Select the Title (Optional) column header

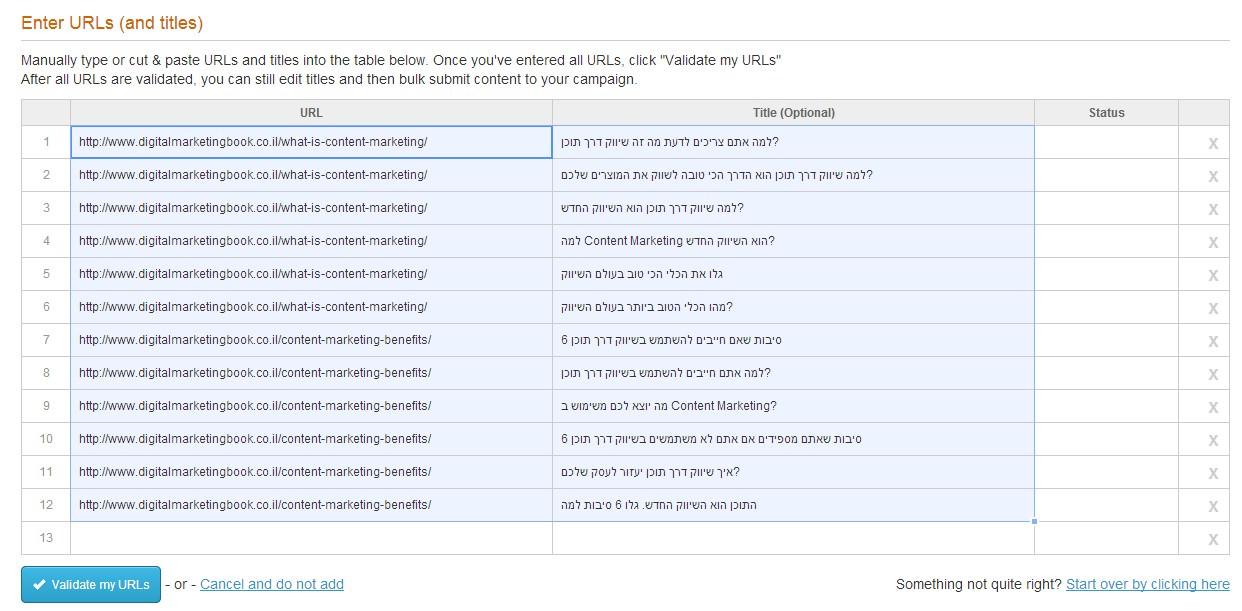click(x=794, y=113)
